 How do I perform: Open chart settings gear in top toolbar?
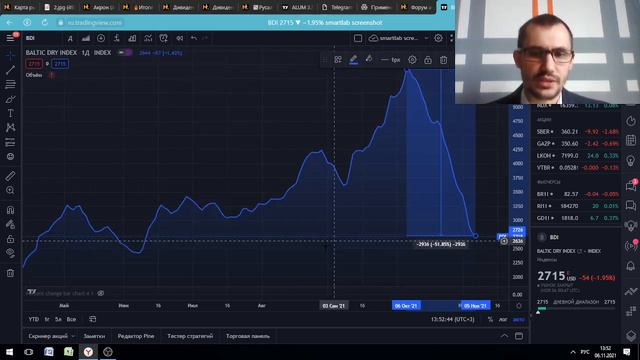pyautogui.click(x=438, y=38)
